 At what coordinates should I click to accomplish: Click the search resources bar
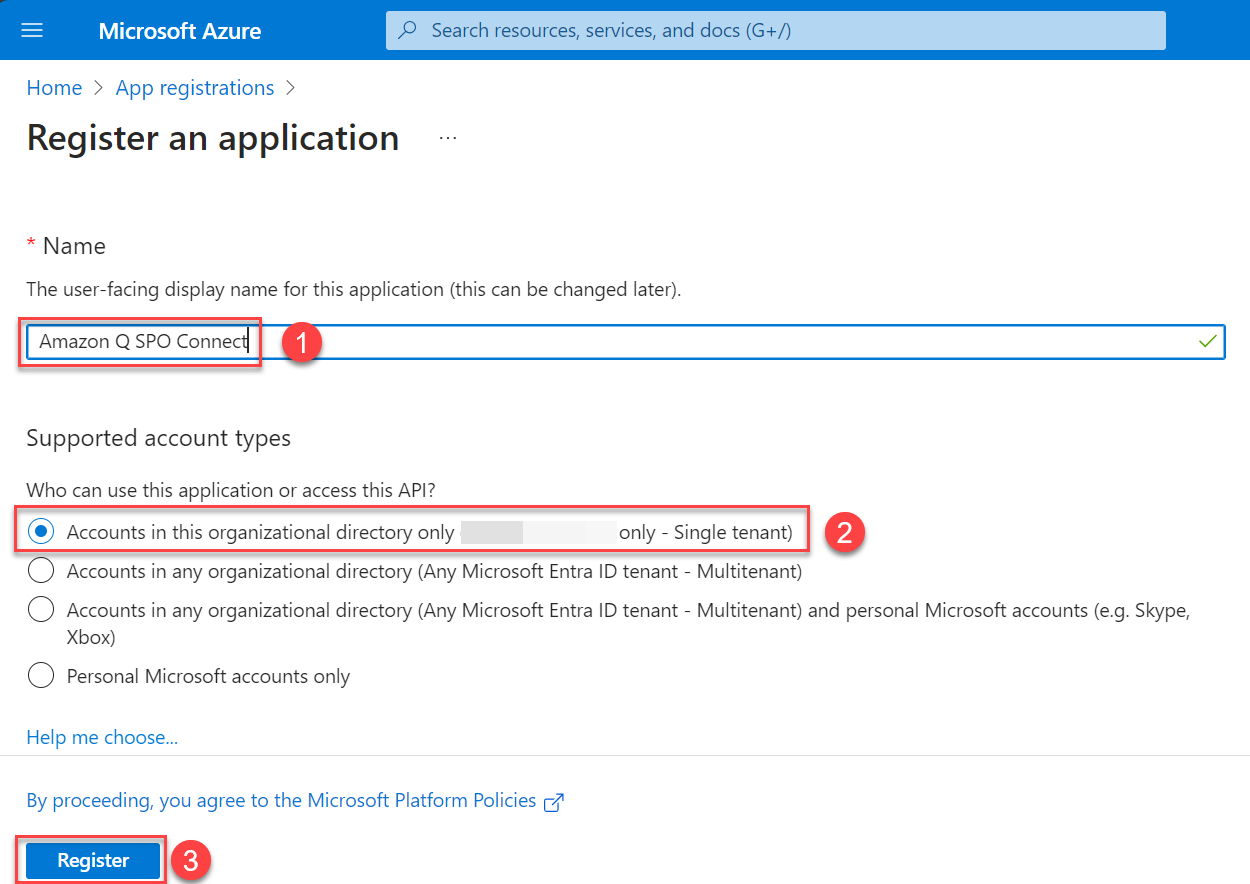coord(775,30)
